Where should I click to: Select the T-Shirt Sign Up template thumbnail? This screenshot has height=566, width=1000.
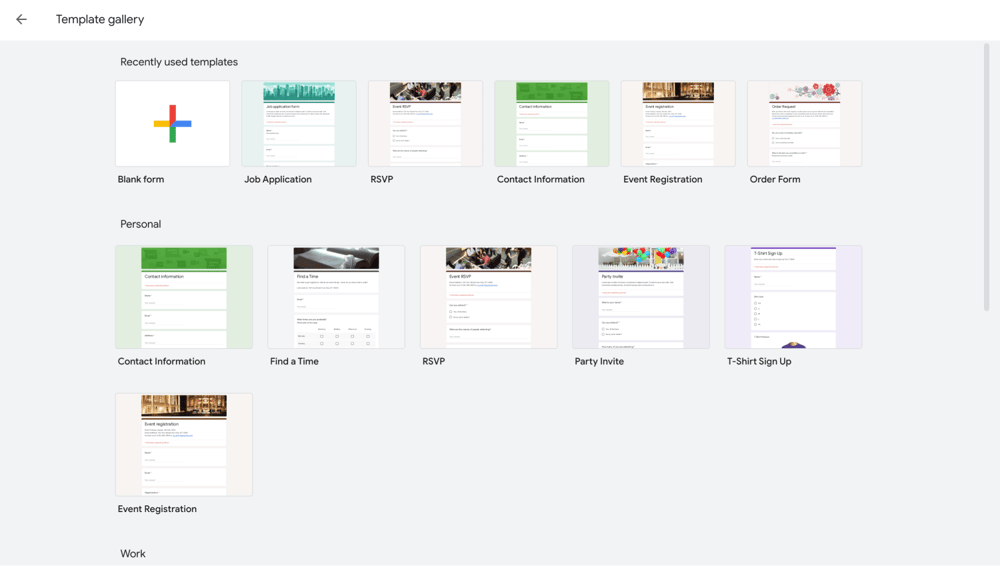[793, 297]
